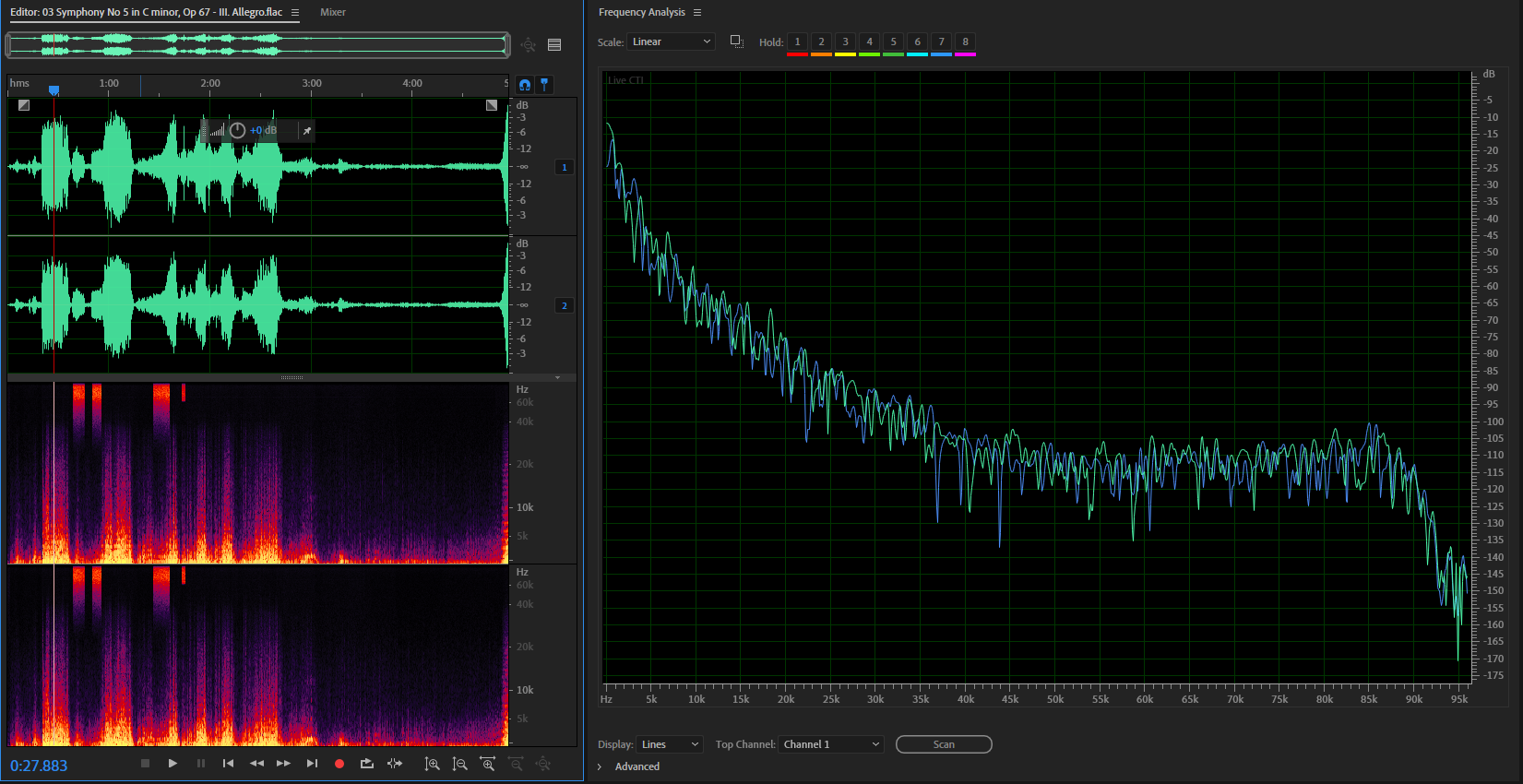Click the Fast Forward button

[283, 764]
